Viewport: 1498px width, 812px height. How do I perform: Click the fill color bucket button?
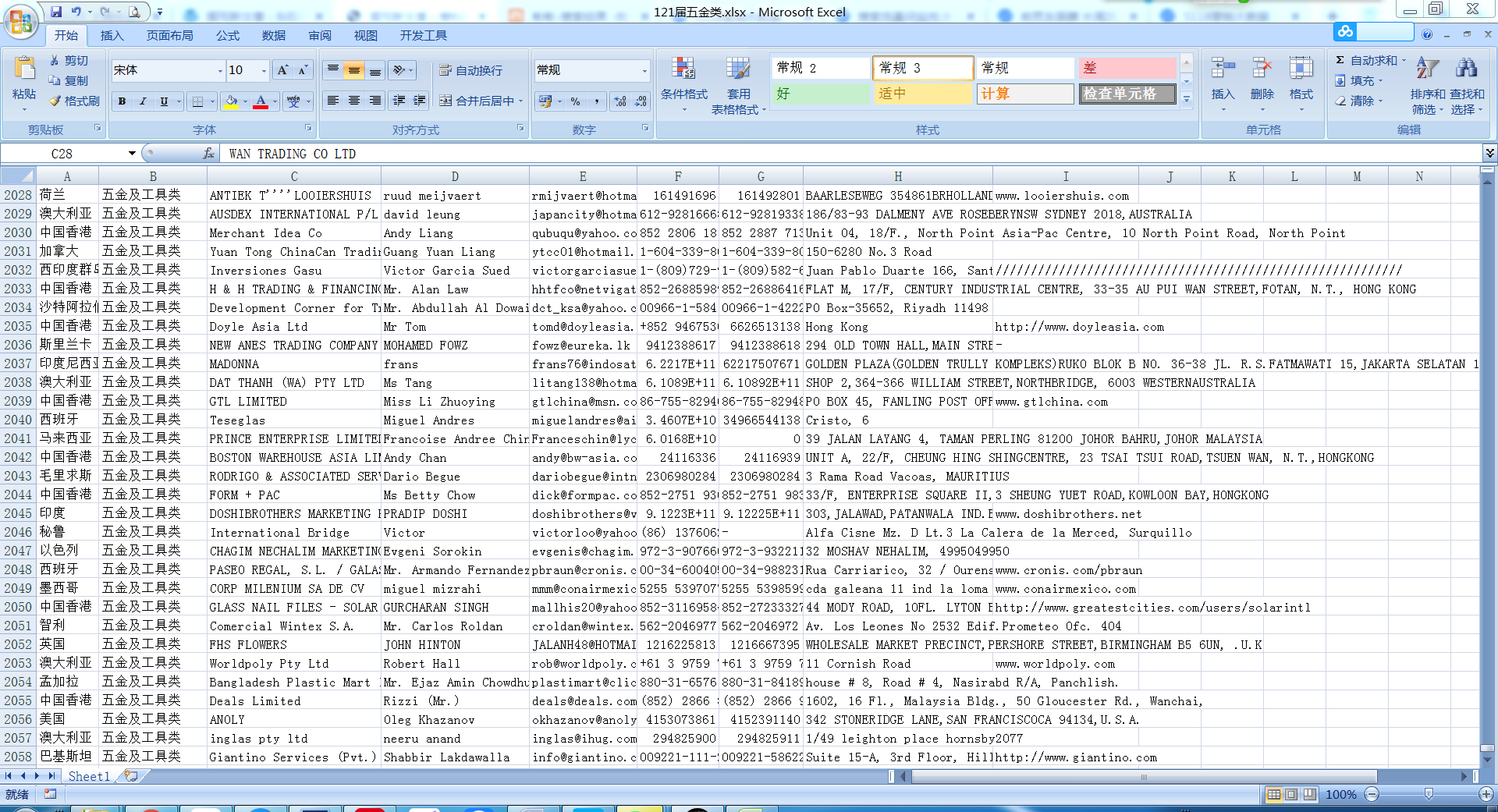[x=230, y=101]
